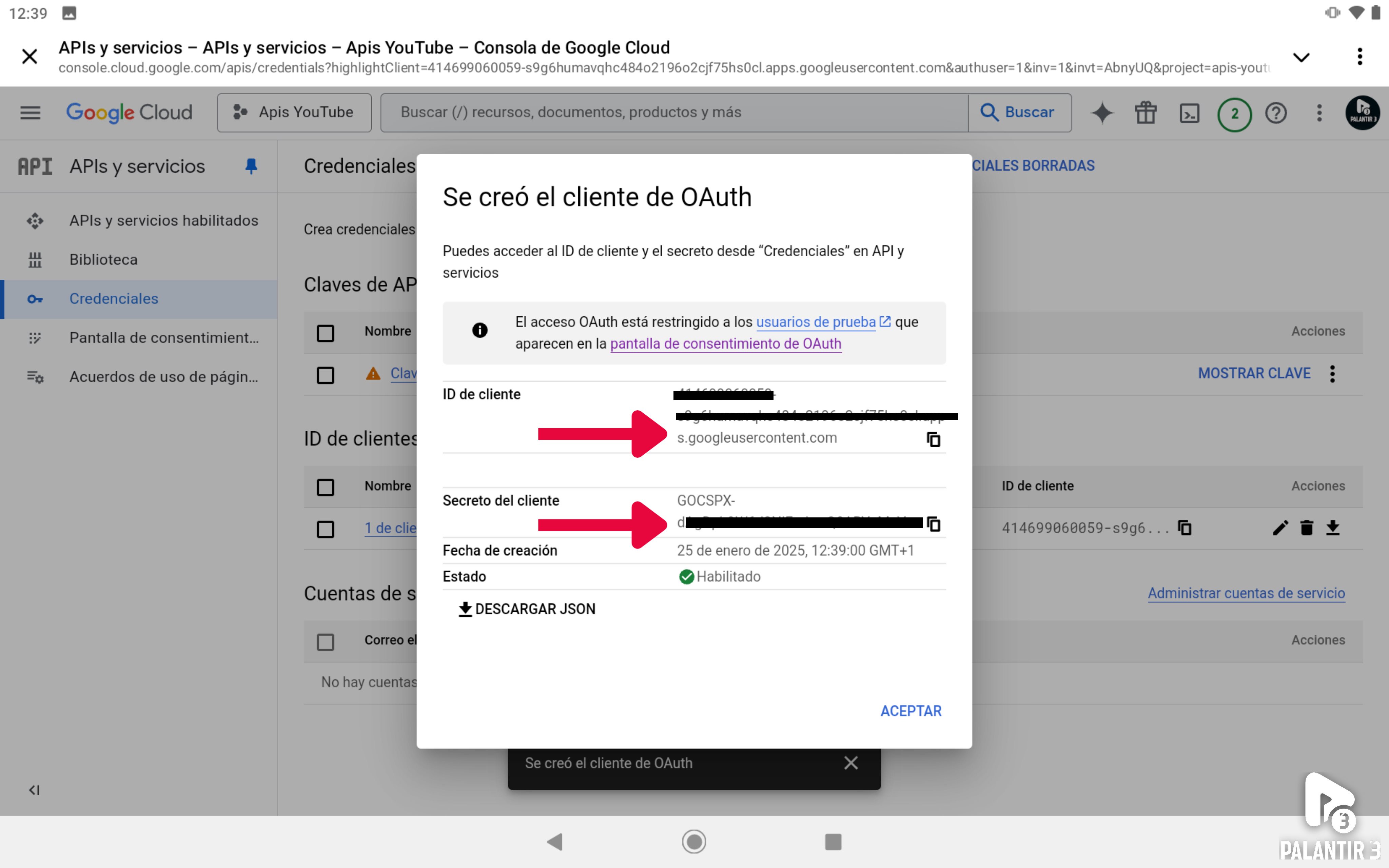Focus the Buscar recursos search field

(674, 113)
